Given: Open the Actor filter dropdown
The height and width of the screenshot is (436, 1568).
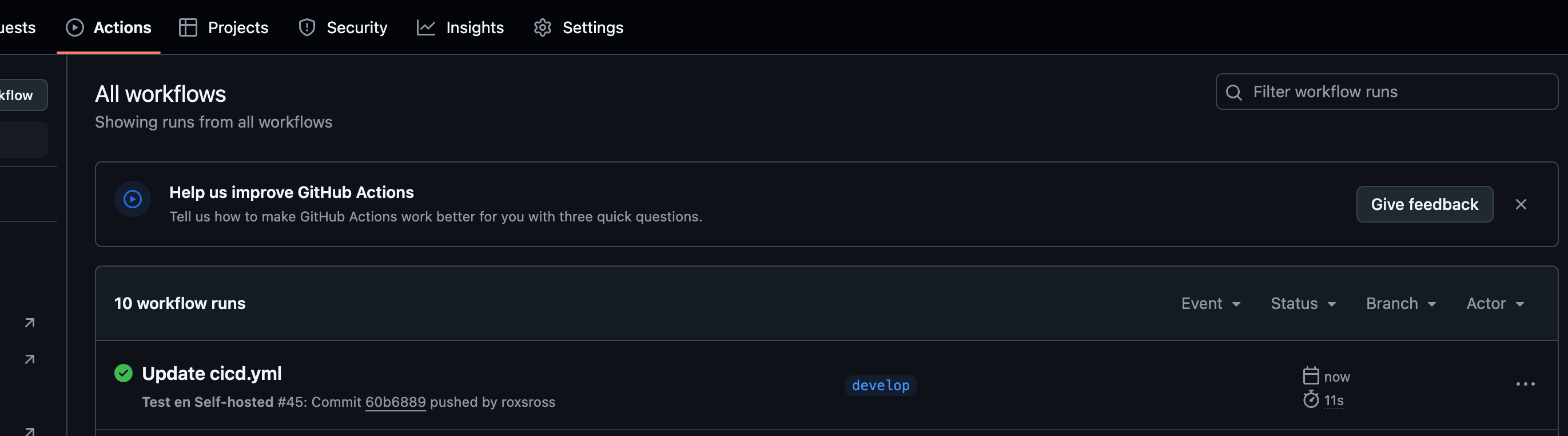Looking at the screenshot, I should 1495,303.
